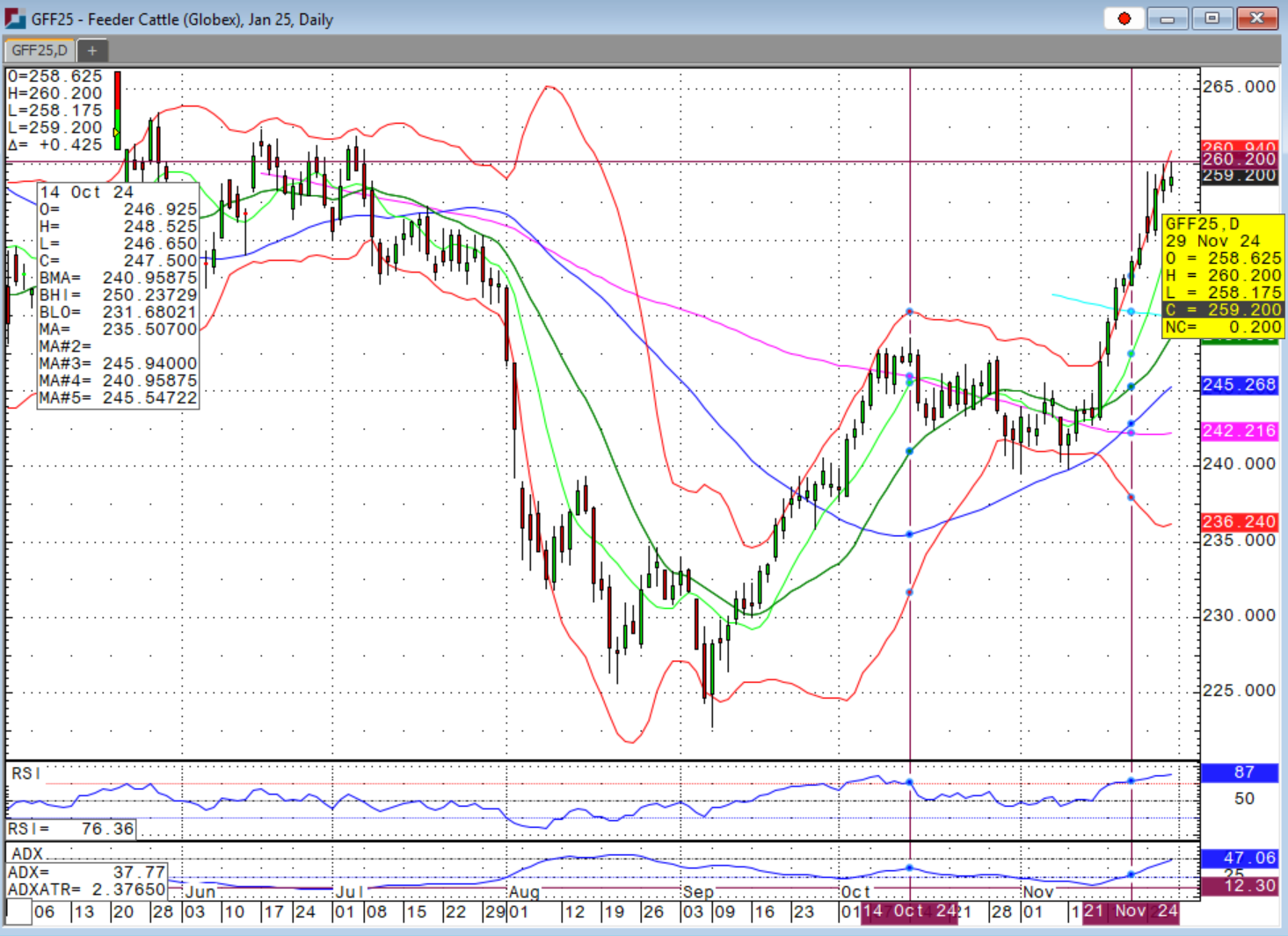Click the Jun month label on time axis
1288x936 pixels.
(x=200, y=892)
